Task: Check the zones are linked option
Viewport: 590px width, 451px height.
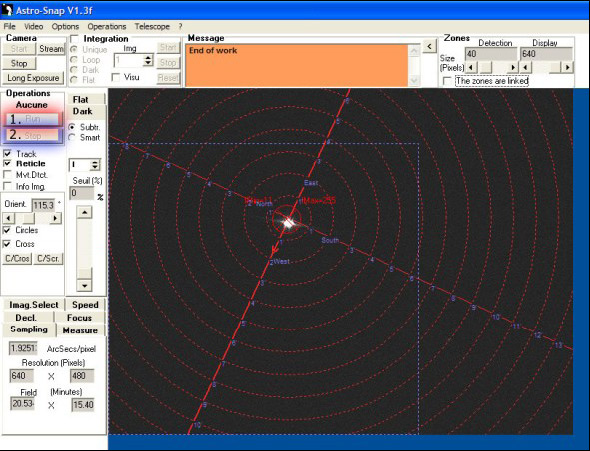Action: tap(447, 81)
